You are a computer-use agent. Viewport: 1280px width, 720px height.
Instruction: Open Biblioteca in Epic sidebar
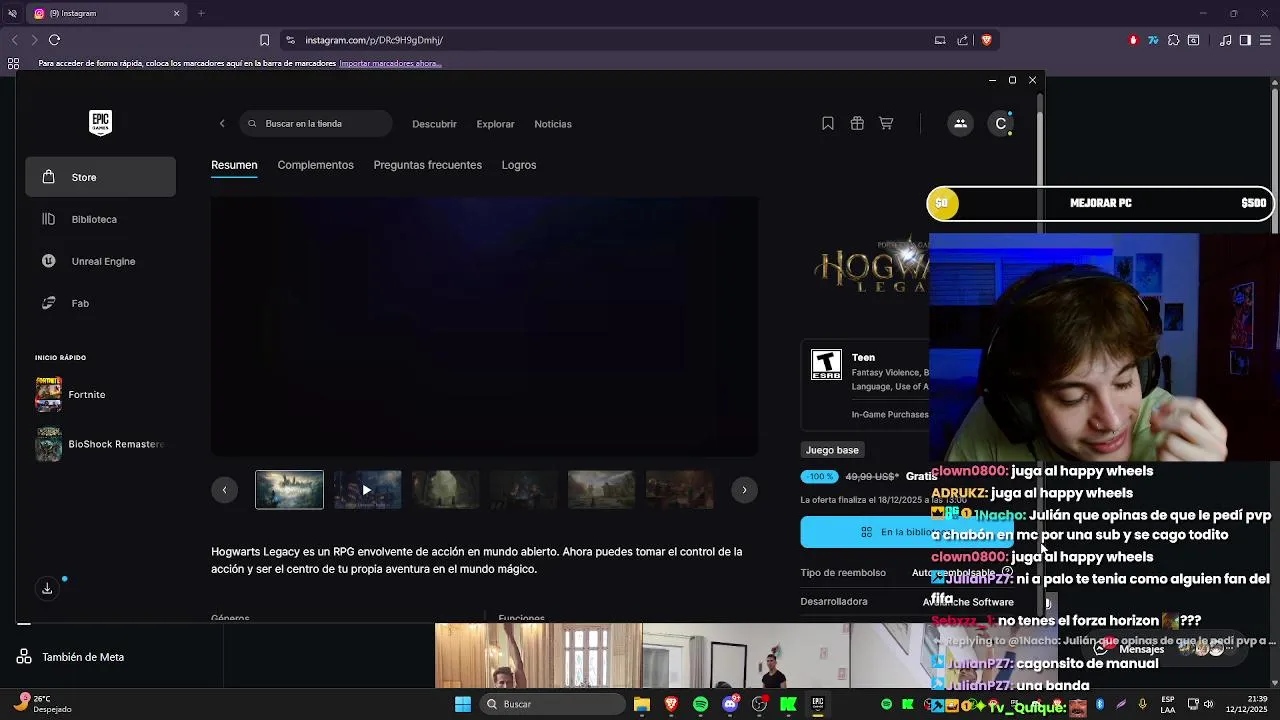tap(100, 219)
